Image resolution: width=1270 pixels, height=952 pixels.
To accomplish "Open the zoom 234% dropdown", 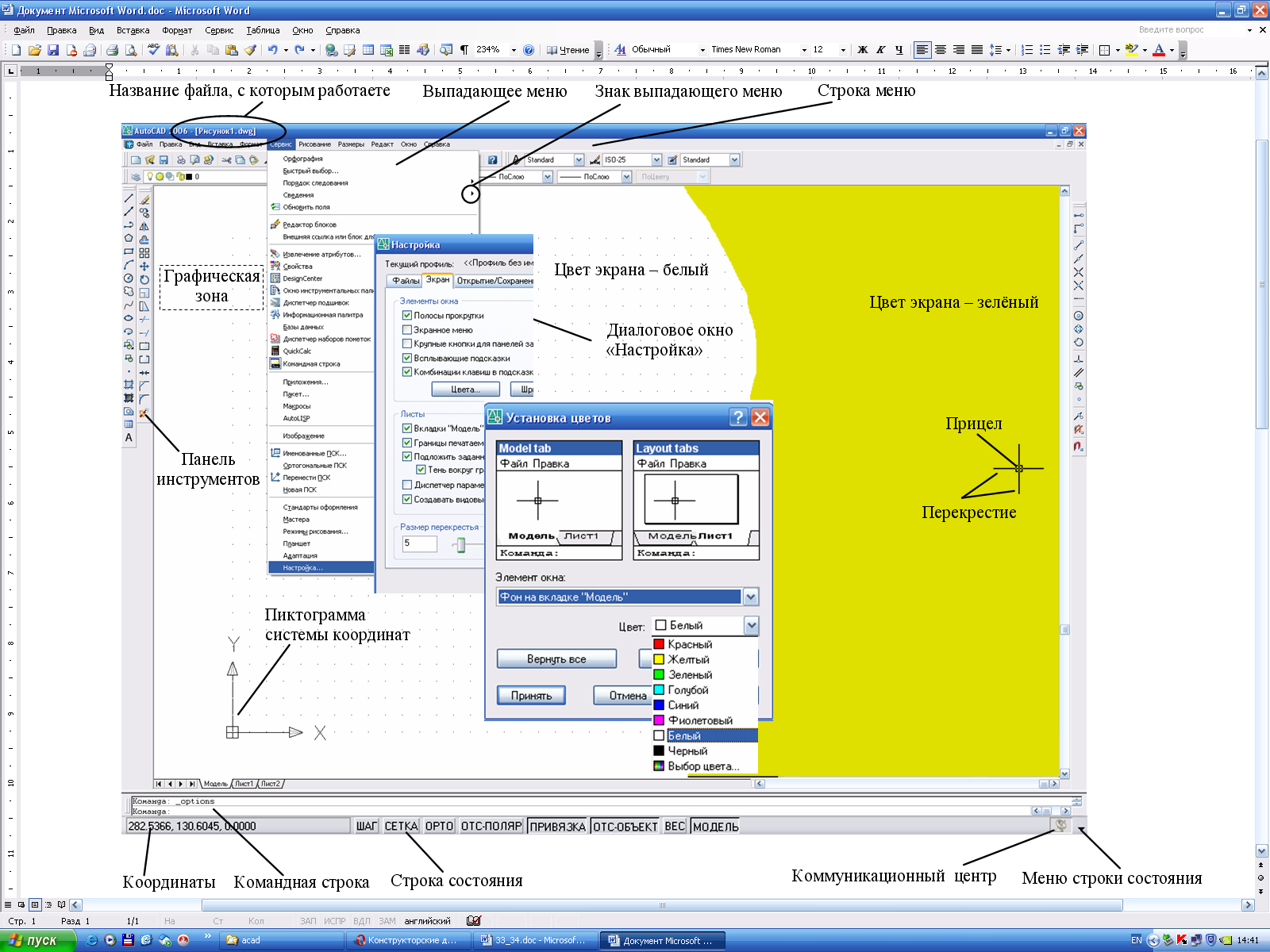I will point(514,50).
